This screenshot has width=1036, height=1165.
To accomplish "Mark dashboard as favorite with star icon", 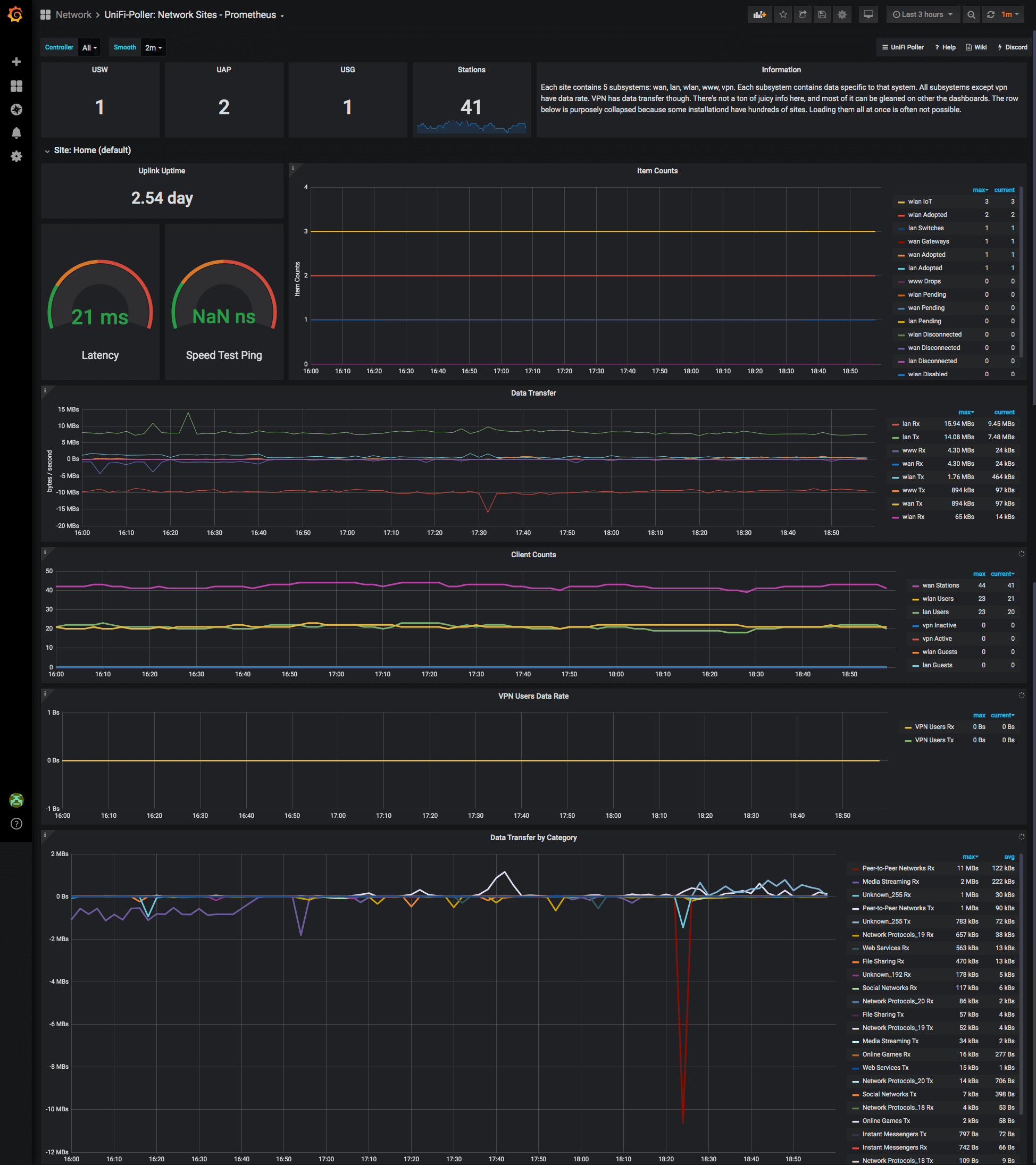I will point(783,15).
